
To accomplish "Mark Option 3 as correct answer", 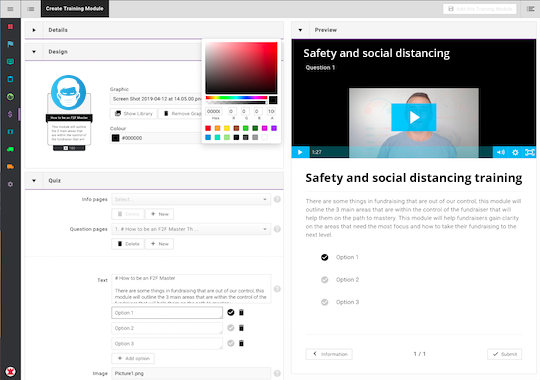I will click(231, 343).
